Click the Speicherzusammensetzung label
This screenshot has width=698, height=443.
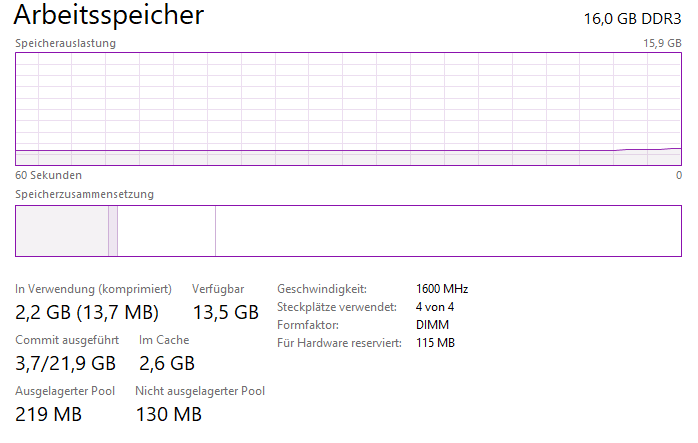pos(85,194)
